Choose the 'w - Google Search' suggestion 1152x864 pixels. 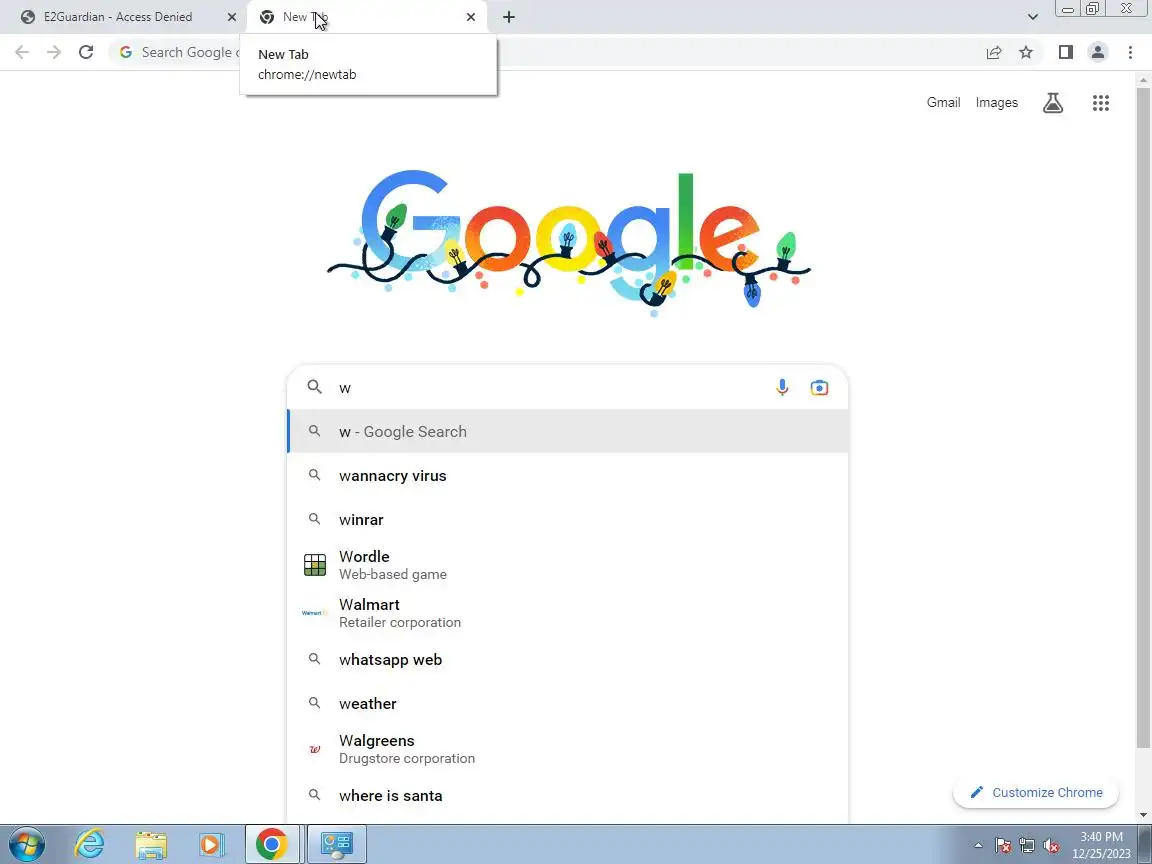point(568,431)
